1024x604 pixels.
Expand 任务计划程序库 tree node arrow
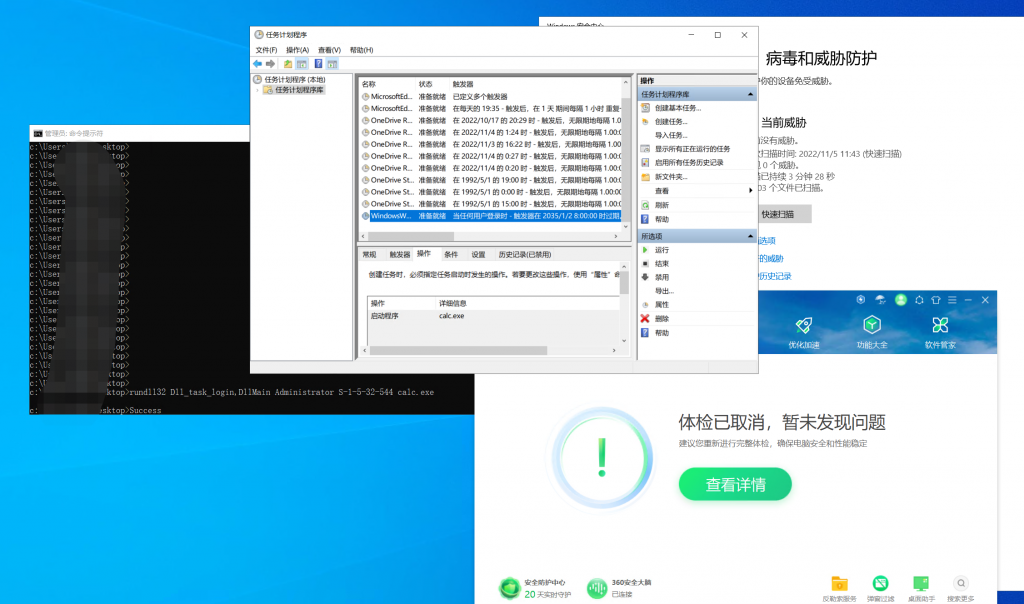(x=258, y=90)
